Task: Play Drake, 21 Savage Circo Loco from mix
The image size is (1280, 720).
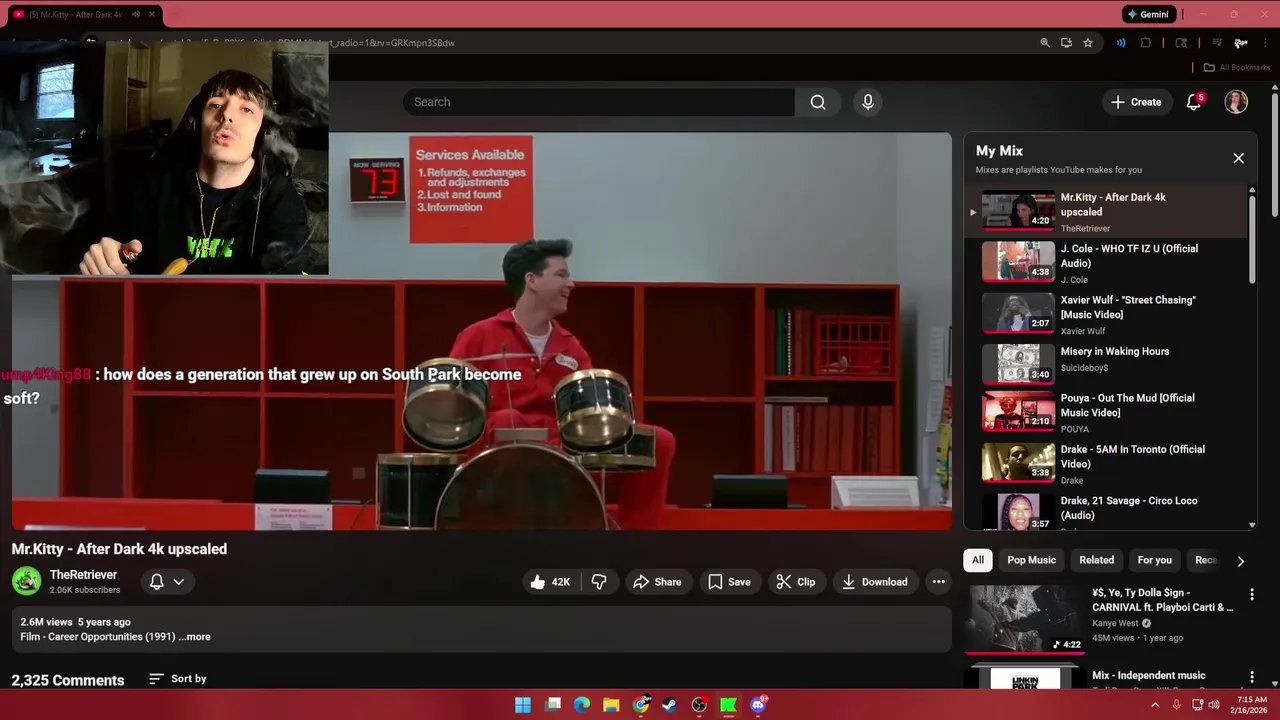Action: pos(1107,510)
